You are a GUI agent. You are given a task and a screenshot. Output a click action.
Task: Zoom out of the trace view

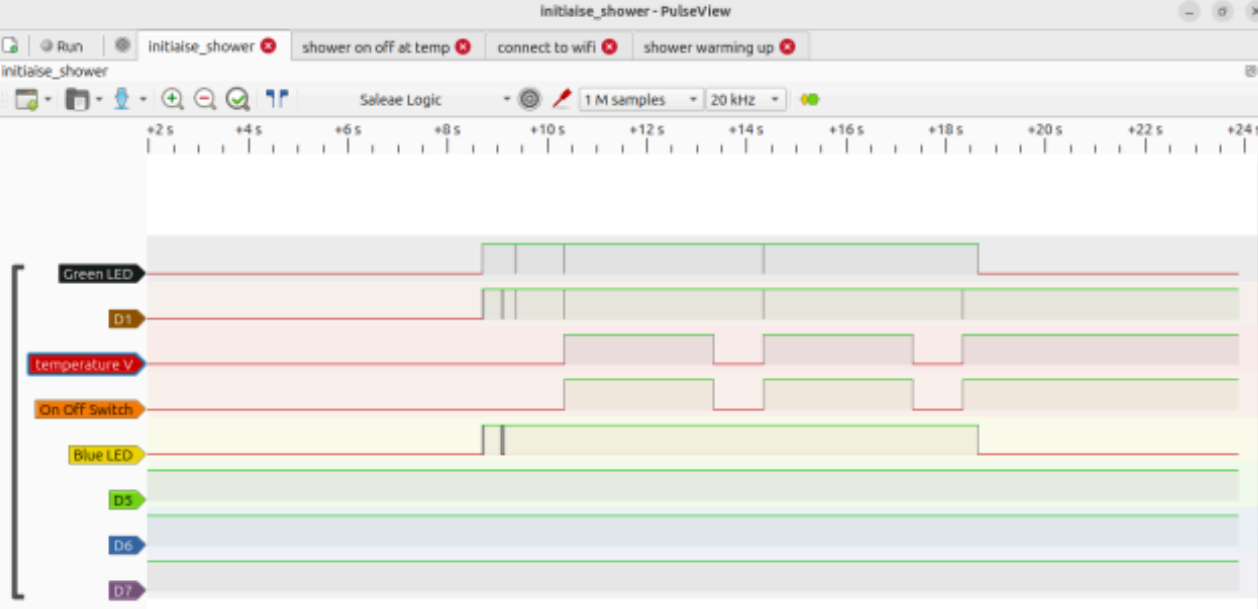(205, 99)
